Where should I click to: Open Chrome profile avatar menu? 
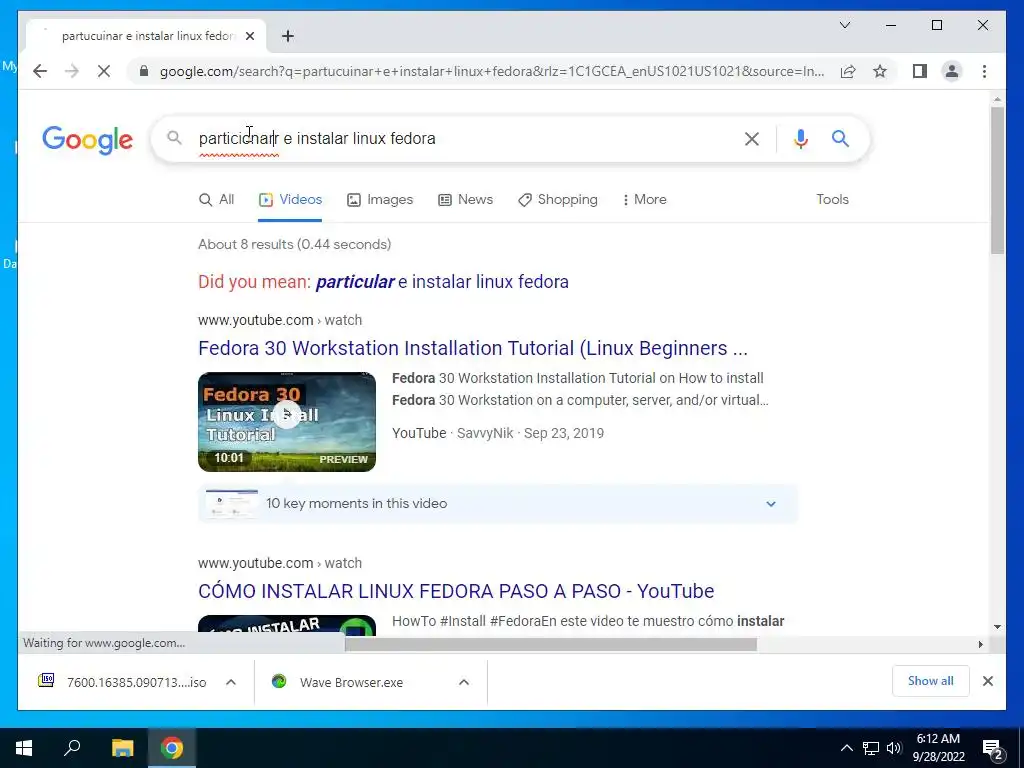952,71
